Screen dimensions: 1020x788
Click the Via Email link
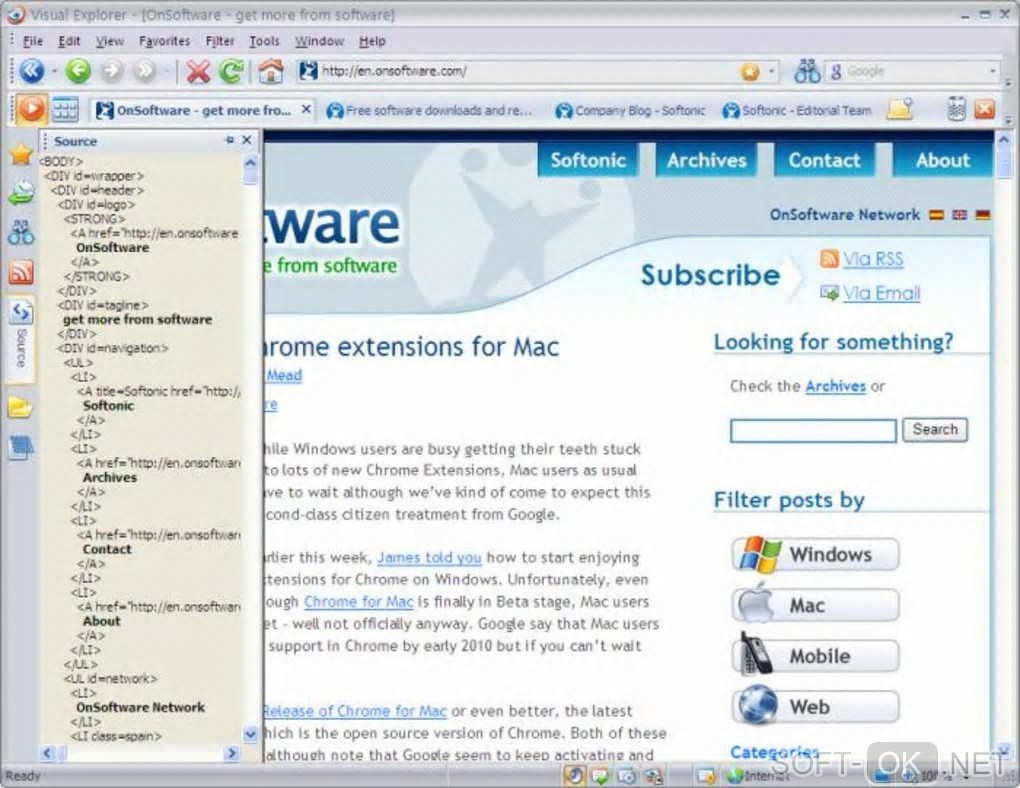click(x=881, y=293)
